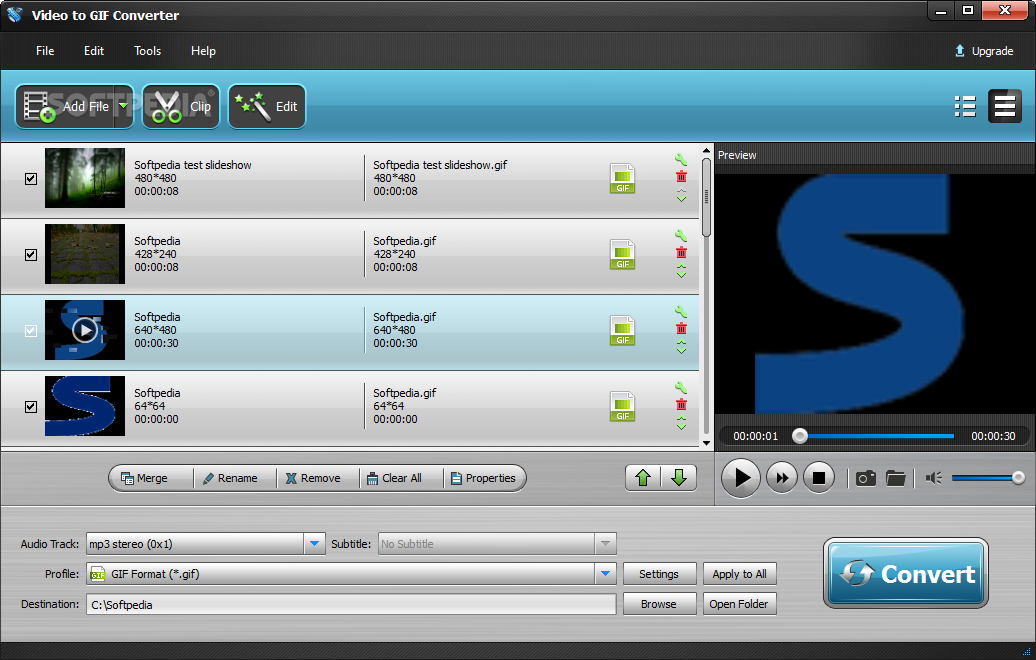Adjust the volume slider
The height and width of the screenshot is (660, 1036).
(x=988, y=478)
